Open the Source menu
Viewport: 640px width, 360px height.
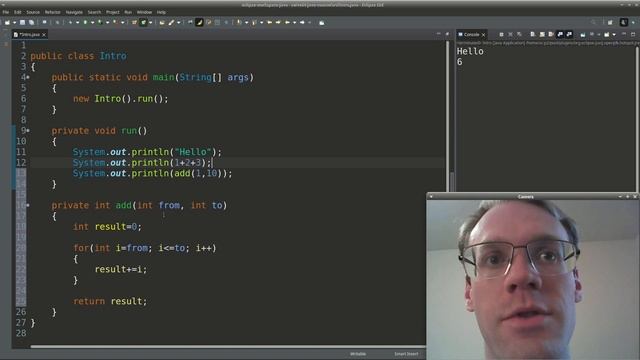(x=33, y=12)
